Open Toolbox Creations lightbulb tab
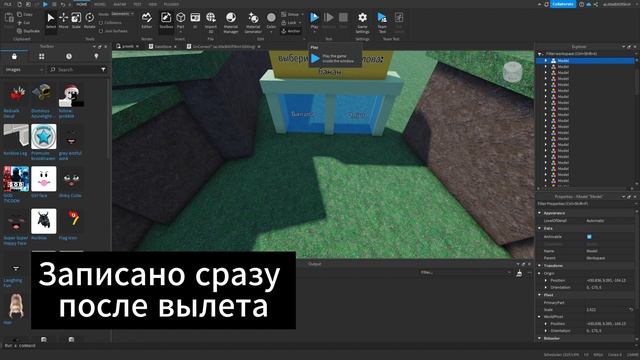The width and height of the screenshot is (640, 360). [x=96, y=56]
